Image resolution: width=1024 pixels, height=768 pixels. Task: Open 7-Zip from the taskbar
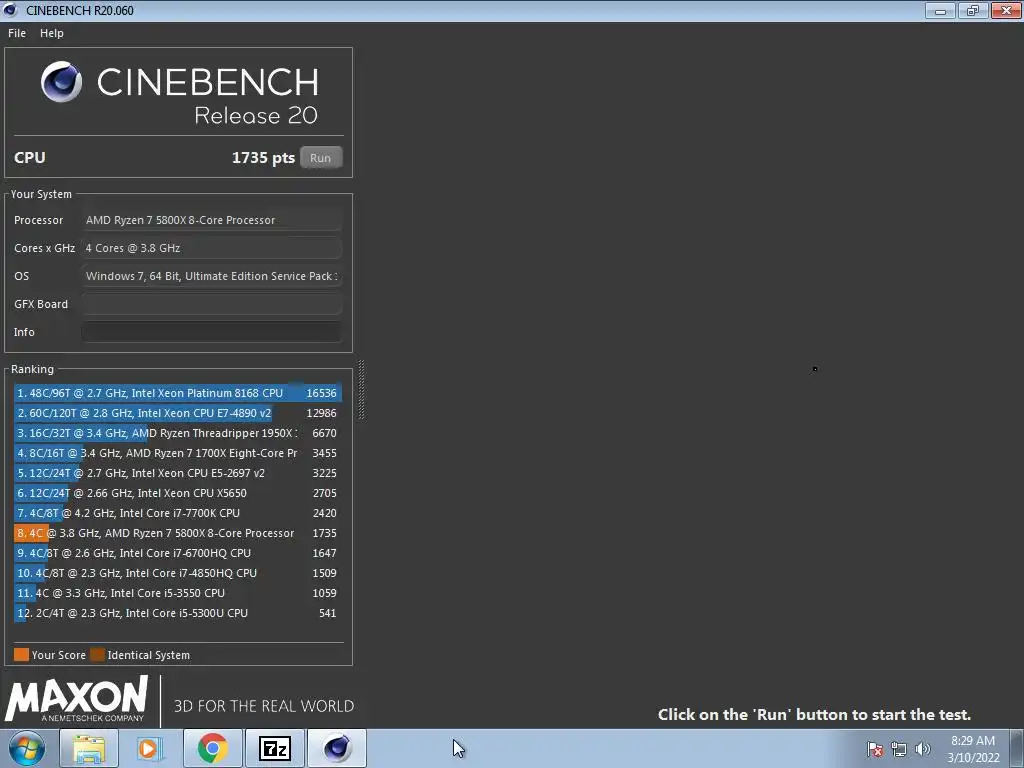click(274, 748)
